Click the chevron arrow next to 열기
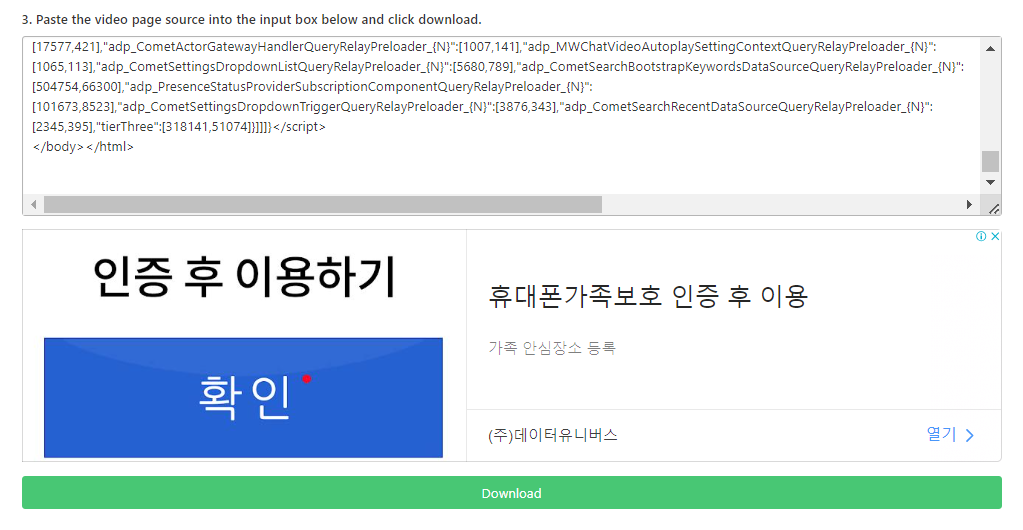1023x530 pixels. [x=970, y=435]
